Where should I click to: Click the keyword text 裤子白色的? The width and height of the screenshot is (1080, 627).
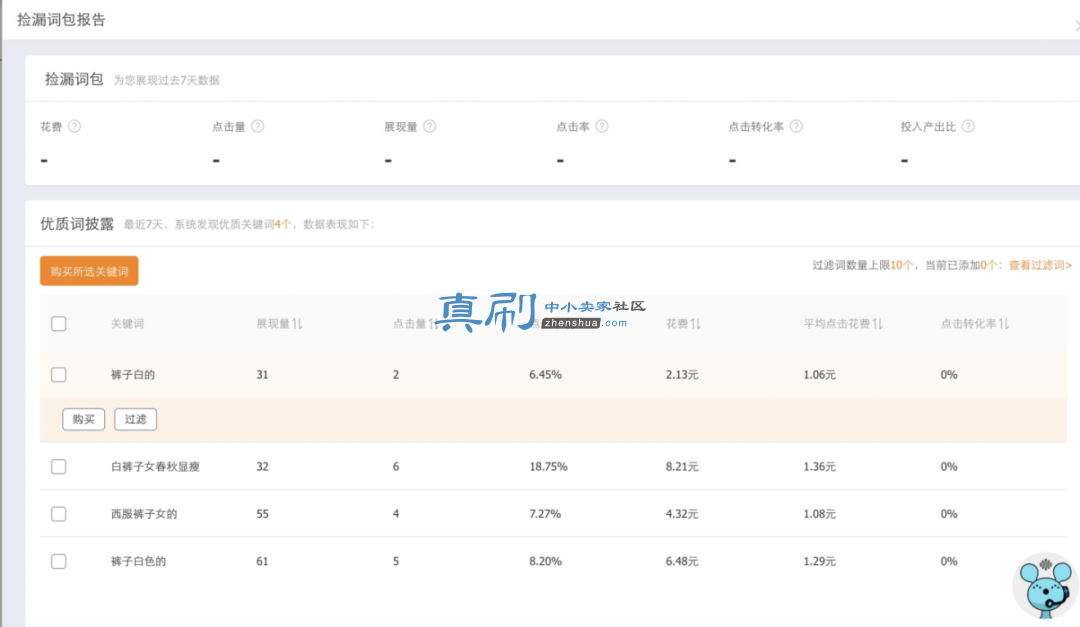[138, 562]
